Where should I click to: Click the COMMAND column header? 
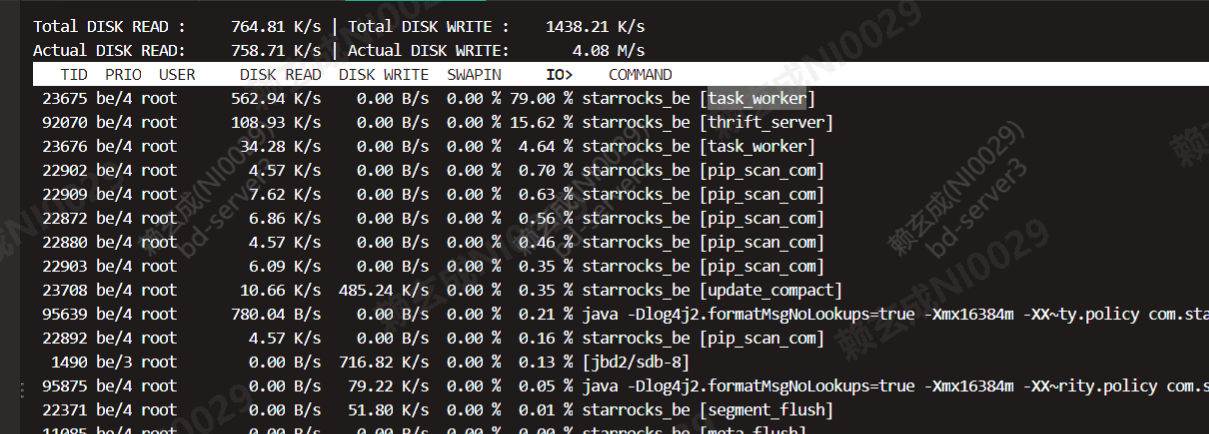640,75
